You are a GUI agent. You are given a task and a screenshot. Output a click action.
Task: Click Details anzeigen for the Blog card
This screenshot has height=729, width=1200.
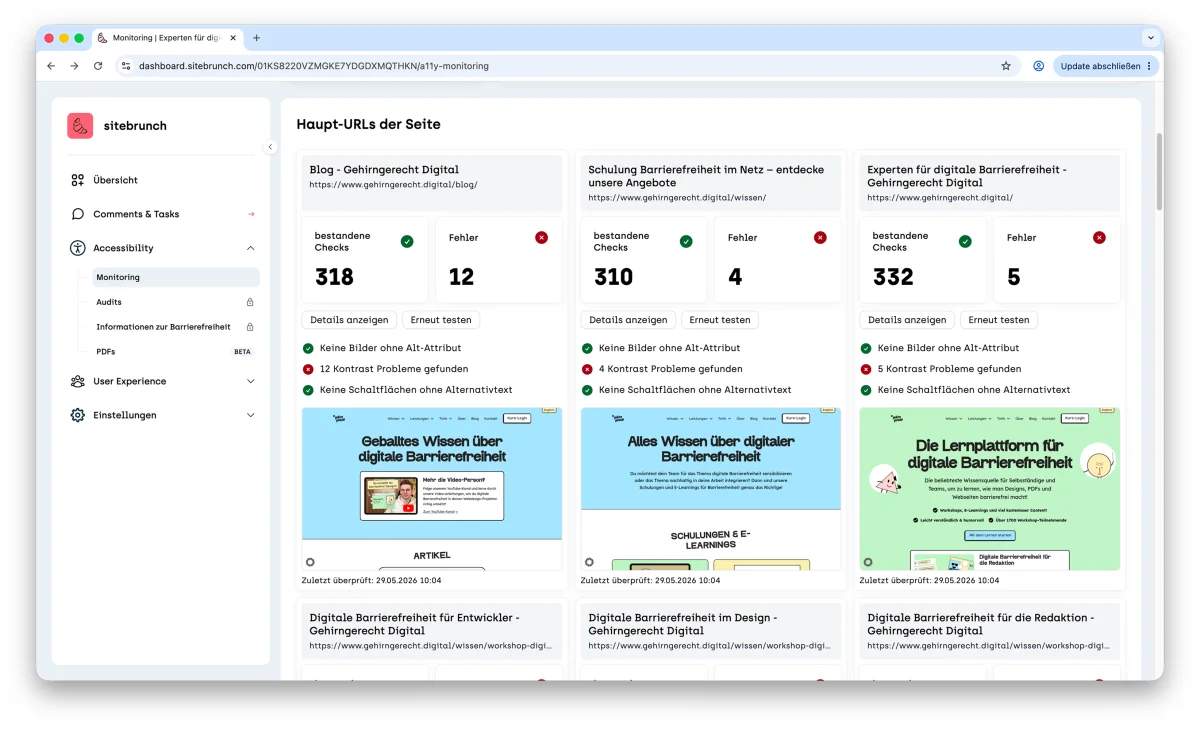(x=349, y=320)
